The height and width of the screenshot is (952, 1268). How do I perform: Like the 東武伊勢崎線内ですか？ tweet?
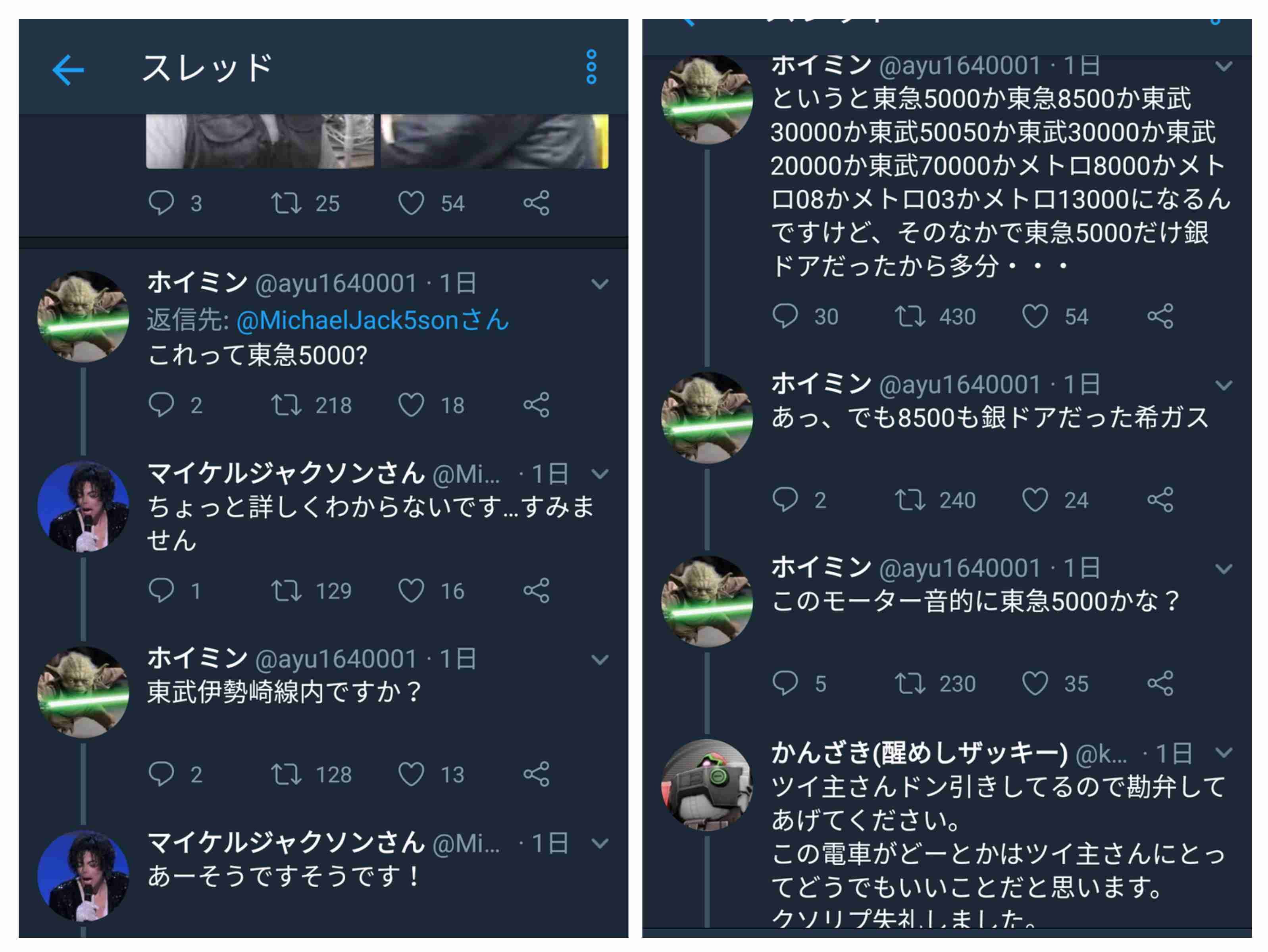(x=411, y=774)
